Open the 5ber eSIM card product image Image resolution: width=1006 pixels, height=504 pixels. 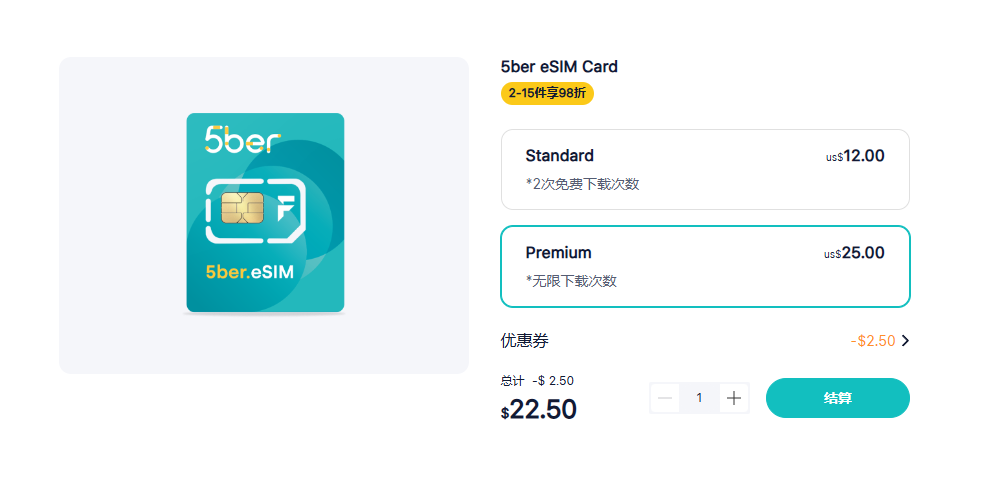265,213
